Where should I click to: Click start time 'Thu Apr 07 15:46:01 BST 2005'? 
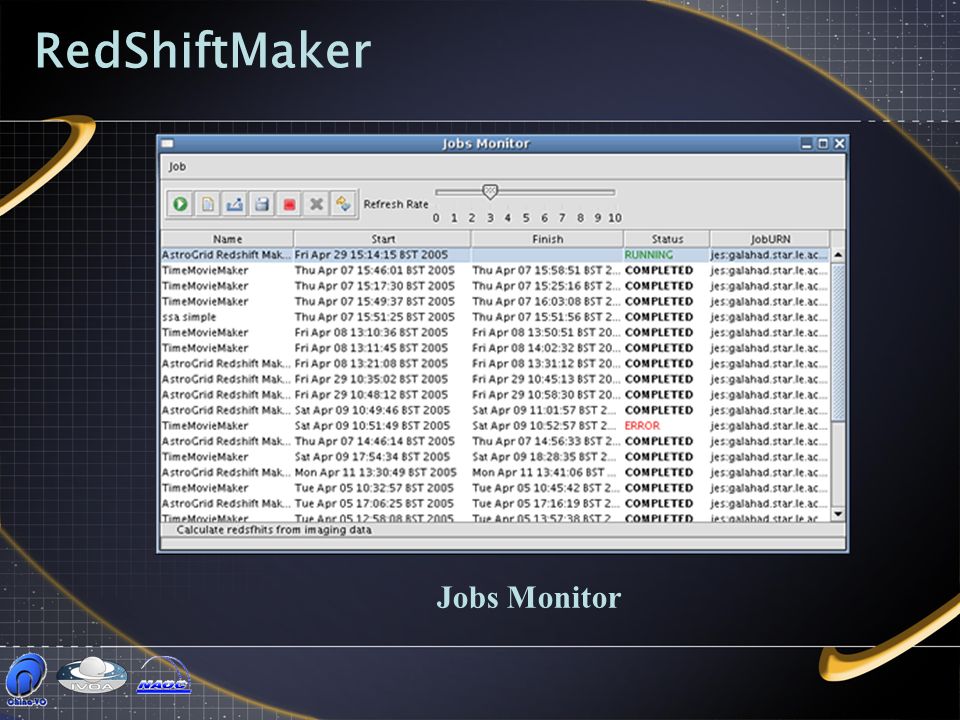(375, 270)
